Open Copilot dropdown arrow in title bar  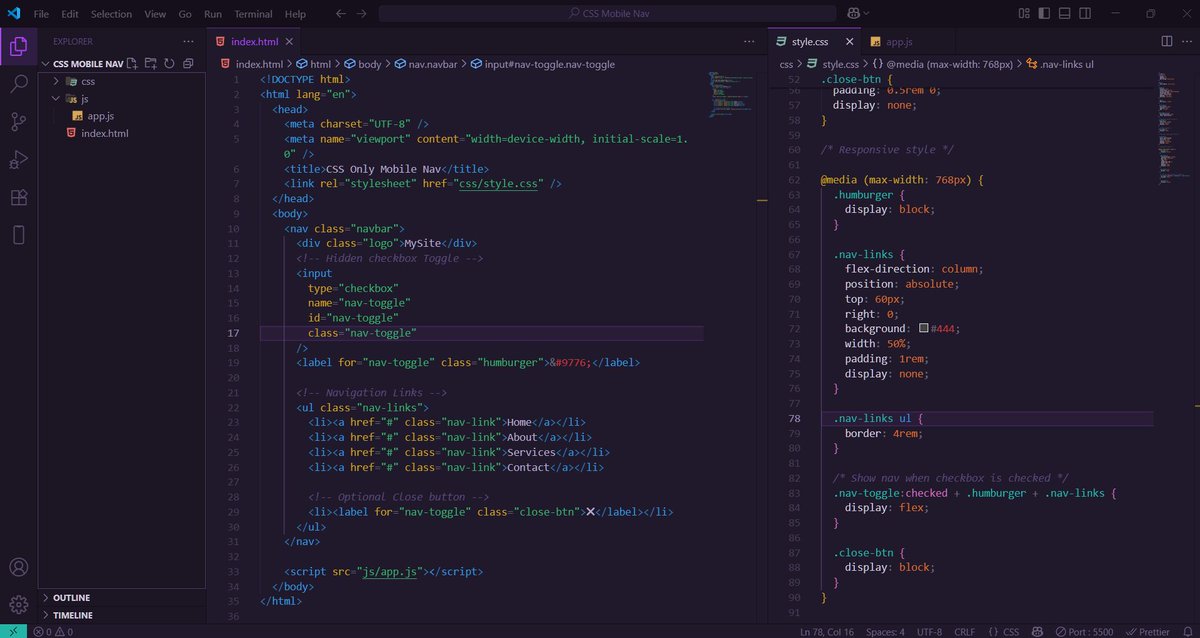867,14
